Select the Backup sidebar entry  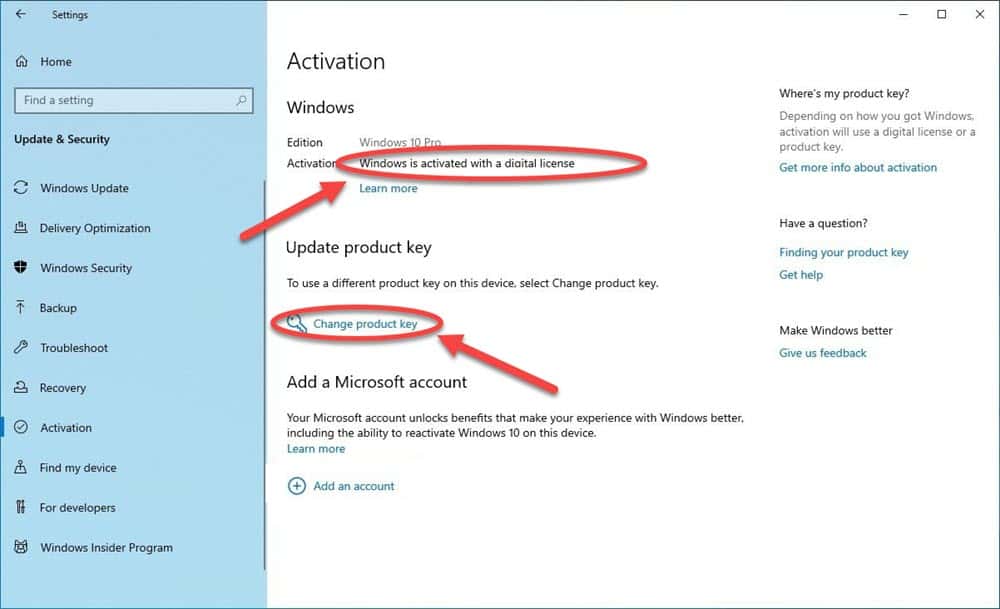58,308
